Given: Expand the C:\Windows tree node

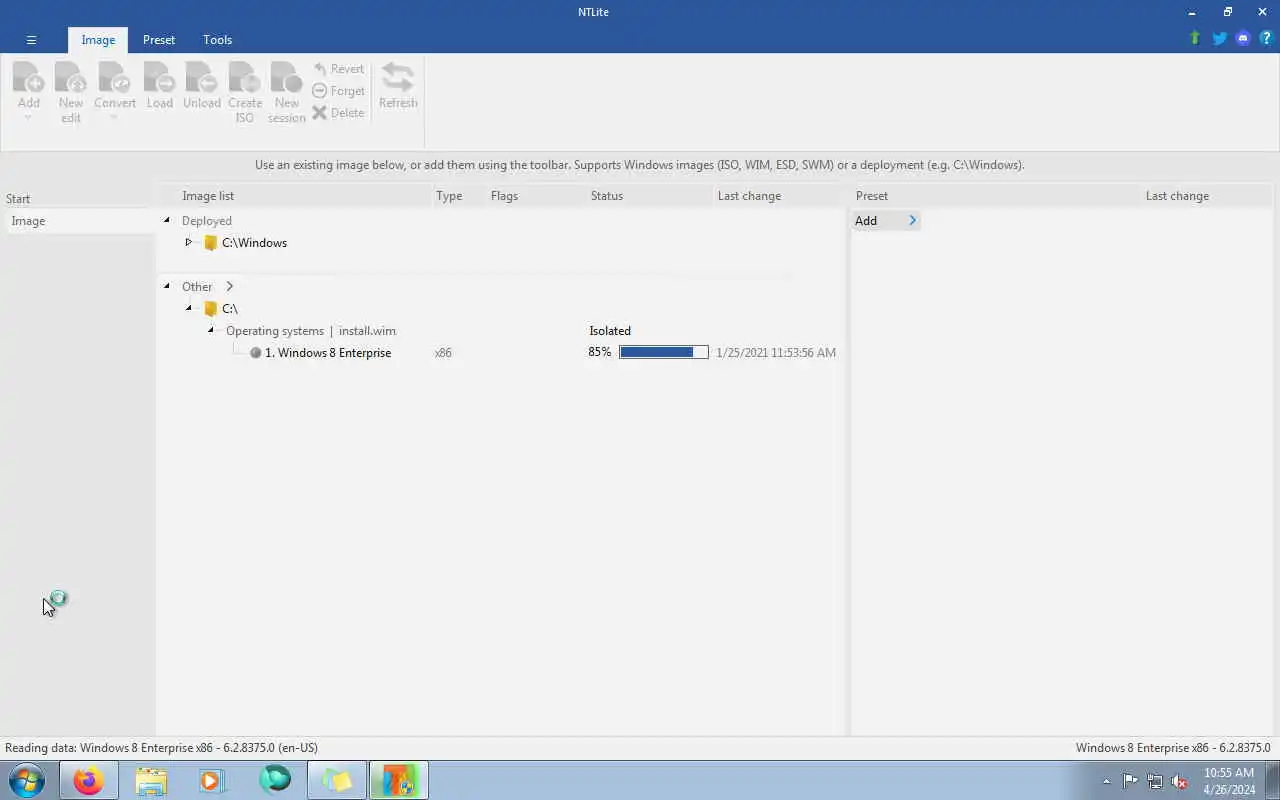Looking at the screenshot, I should pyautogui.click(x=188, y=242).
